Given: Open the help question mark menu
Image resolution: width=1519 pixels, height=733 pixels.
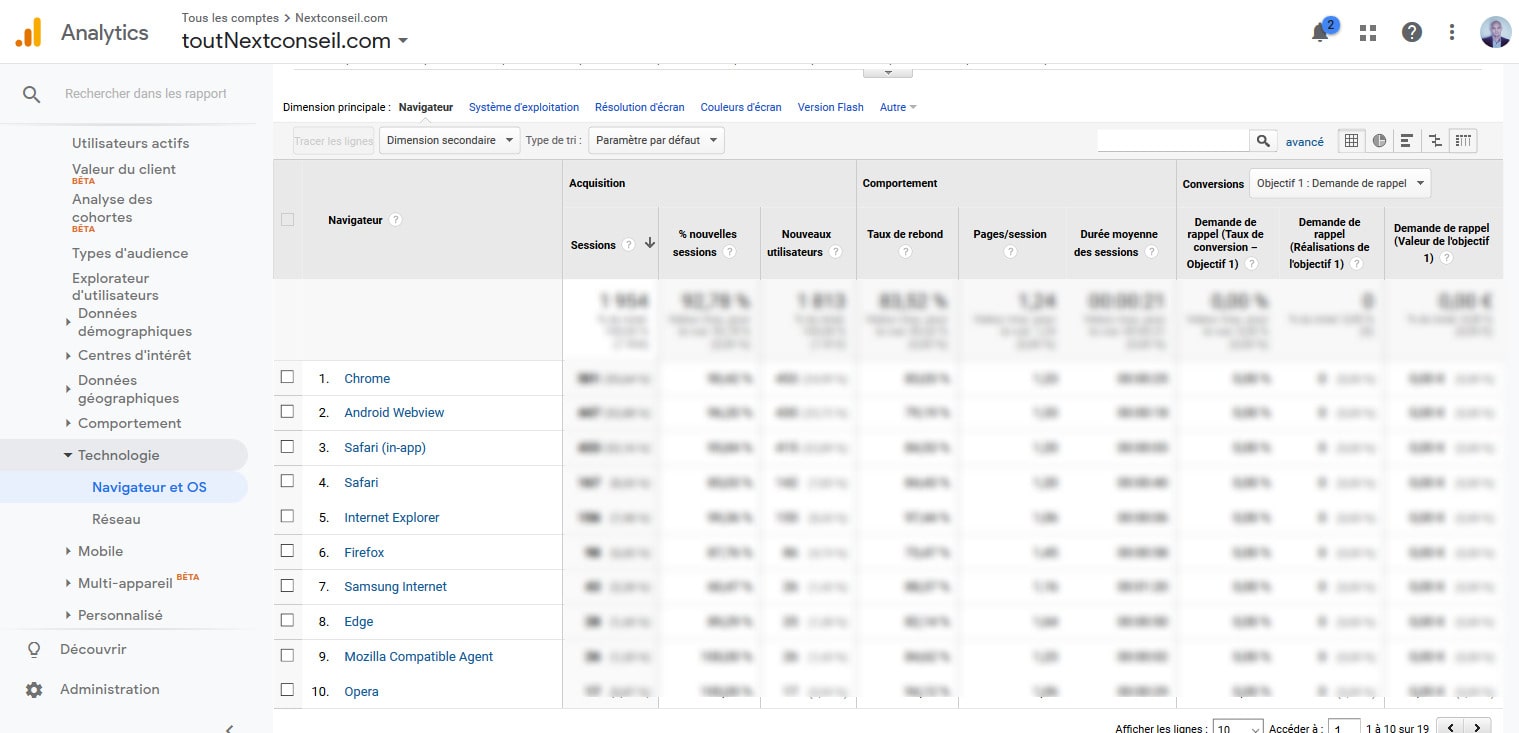Looking at the screenshot, I should point(1412,32).
